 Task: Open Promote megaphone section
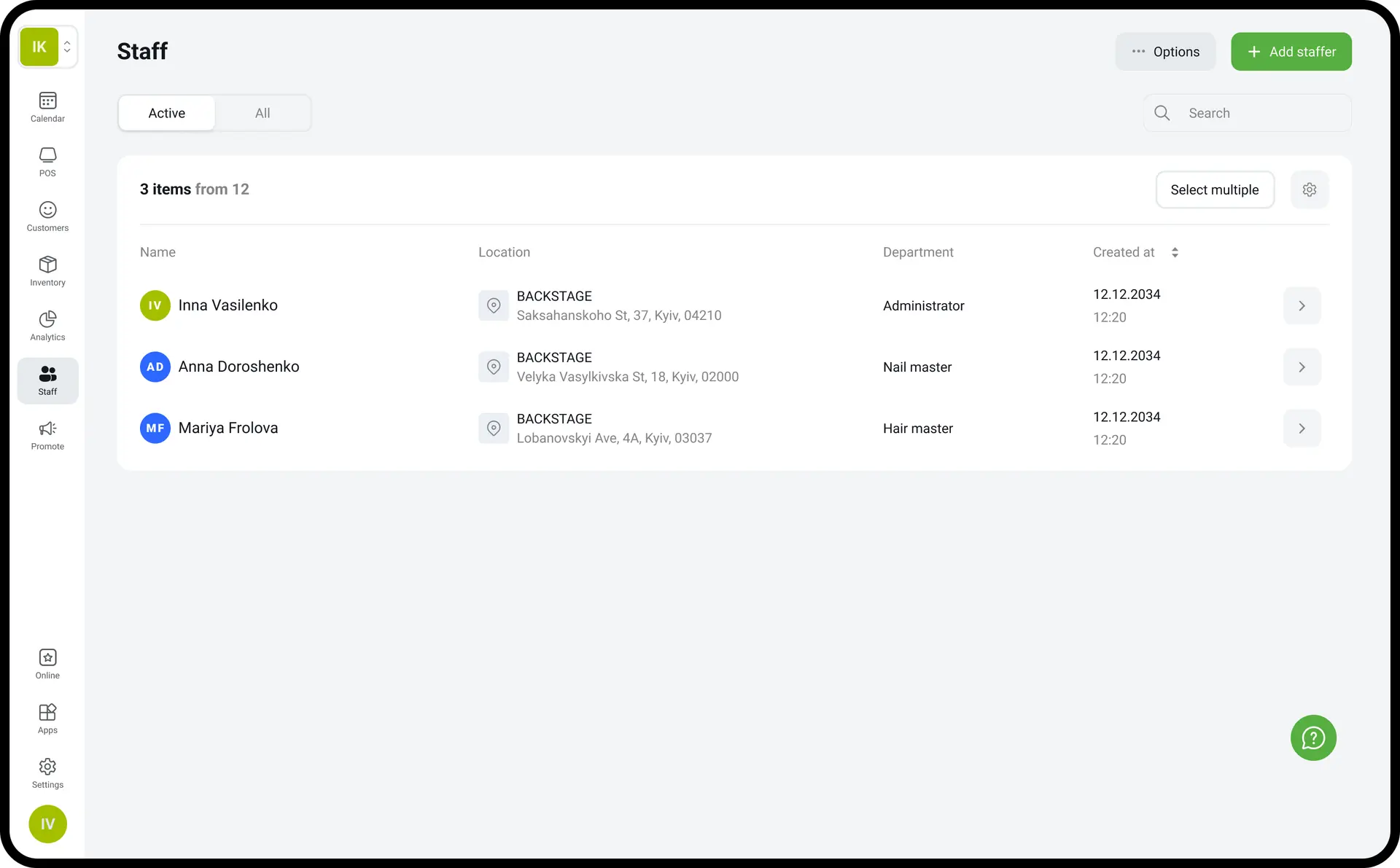click(x=47, y=435)
